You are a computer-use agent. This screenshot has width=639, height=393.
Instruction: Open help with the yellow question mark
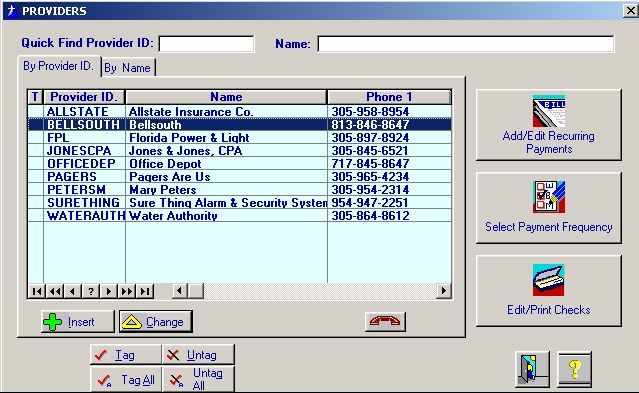pyautogui.click(x=575, y=369)
